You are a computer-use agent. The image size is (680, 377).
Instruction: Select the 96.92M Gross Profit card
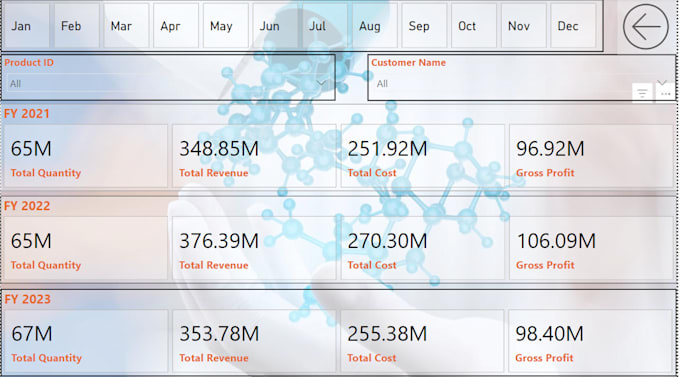(592, 157)
